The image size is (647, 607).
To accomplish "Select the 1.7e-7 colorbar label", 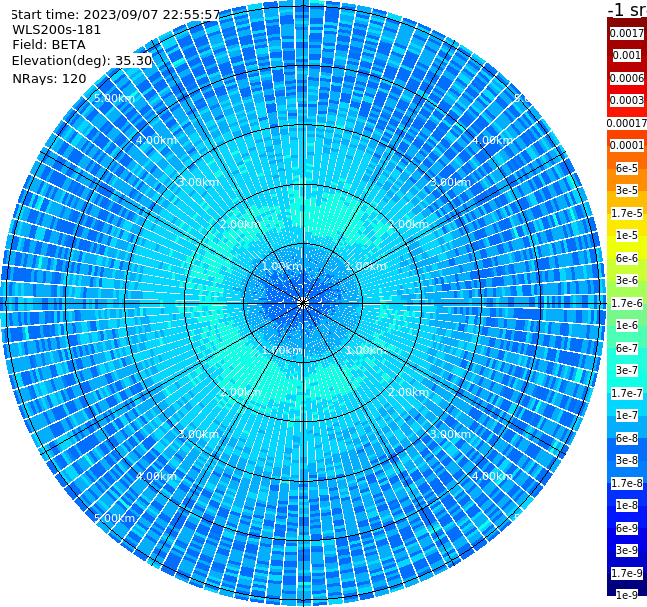I will click(627, 393).
